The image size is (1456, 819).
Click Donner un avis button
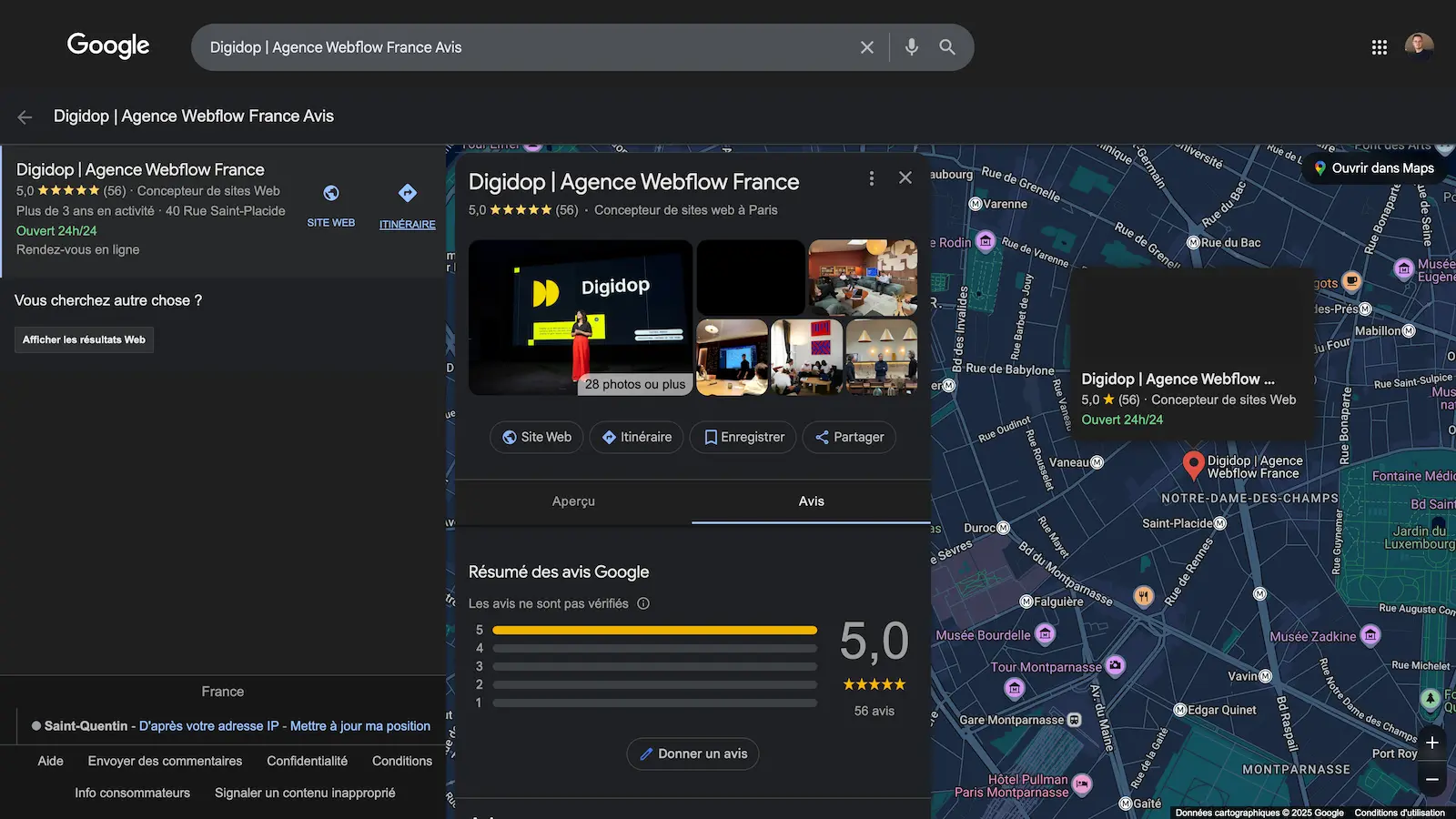tap(693, 753)
